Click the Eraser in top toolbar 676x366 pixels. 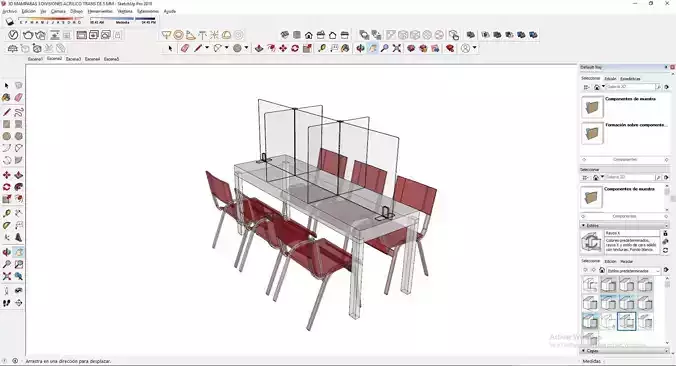click(x=185, y=48)
